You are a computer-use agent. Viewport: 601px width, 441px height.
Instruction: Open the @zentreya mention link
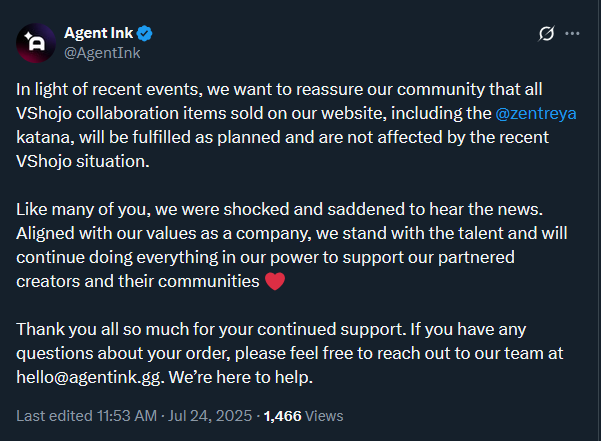(x=536, y=113)
